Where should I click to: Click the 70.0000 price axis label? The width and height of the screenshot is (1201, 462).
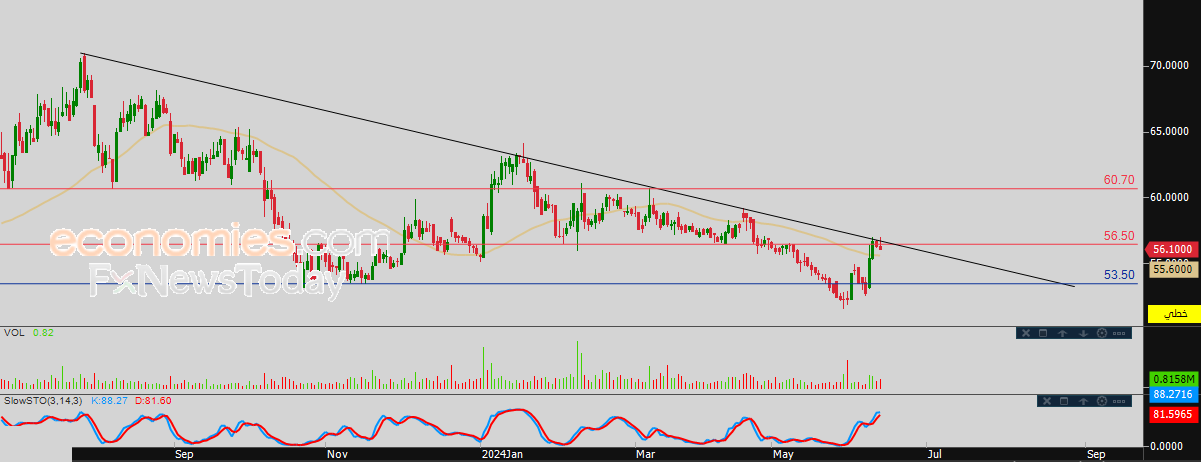1169,65
